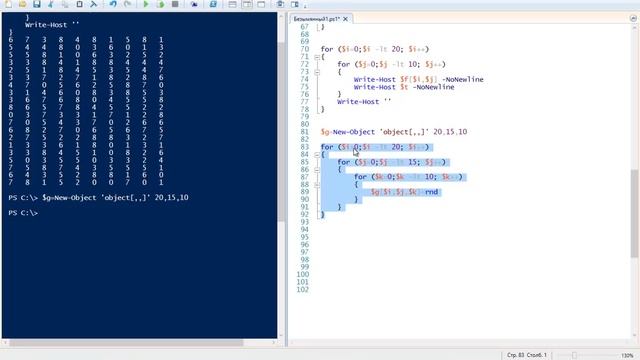640x360 pixels.
Task: Click the Стр. 83 Столб. 1 indicator
Action: (527, 355)
